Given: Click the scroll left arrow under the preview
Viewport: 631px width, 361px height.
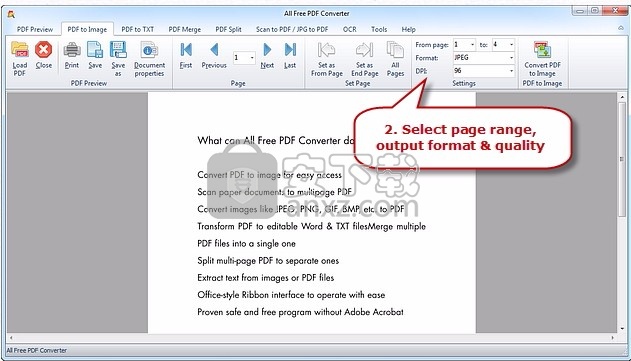Looking at the screenshot, I should 11,338.
